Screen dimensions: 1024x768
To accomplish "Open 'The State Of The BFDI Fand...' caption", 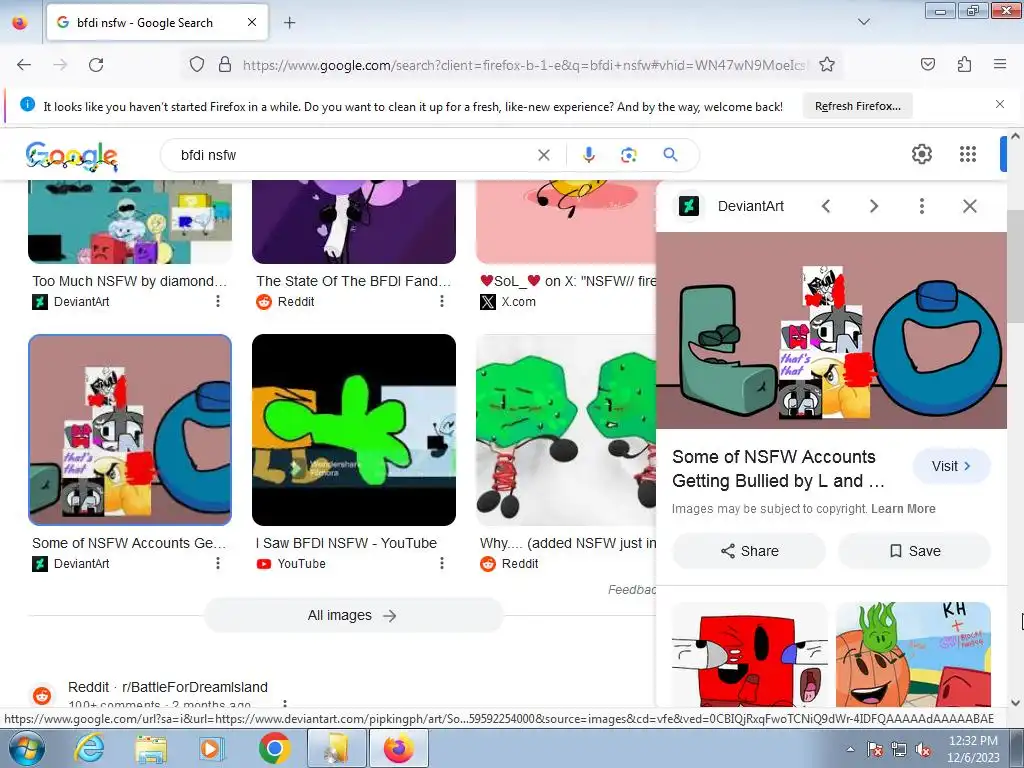I will 353,281.
